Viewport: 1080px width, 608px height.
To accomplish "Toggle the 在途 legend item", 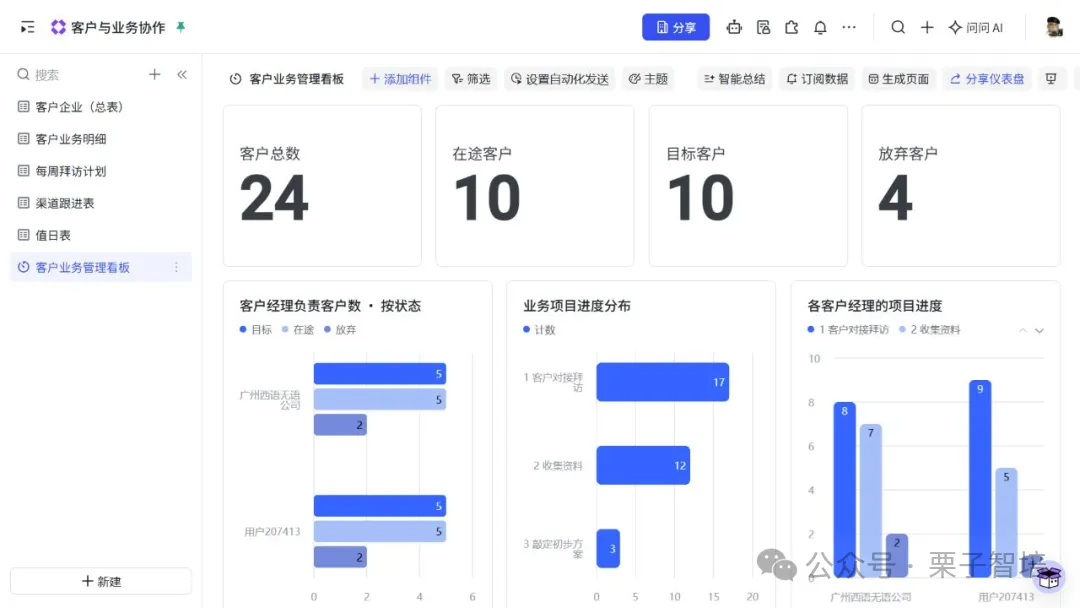I will (x=298, y=330).
